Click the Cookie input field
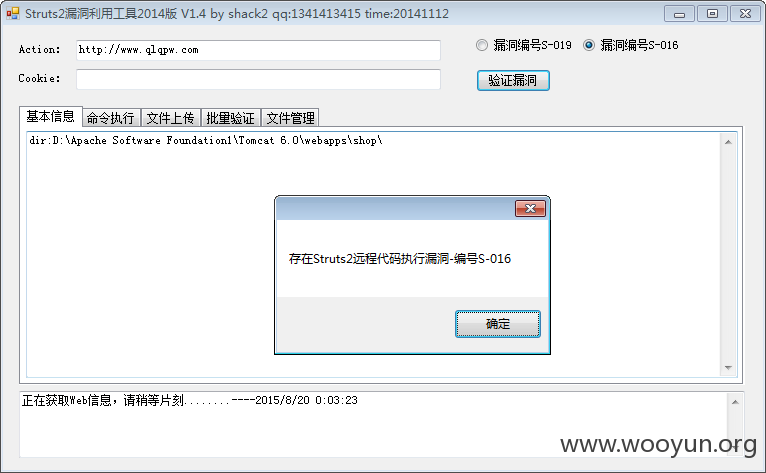 coord(258,79)
